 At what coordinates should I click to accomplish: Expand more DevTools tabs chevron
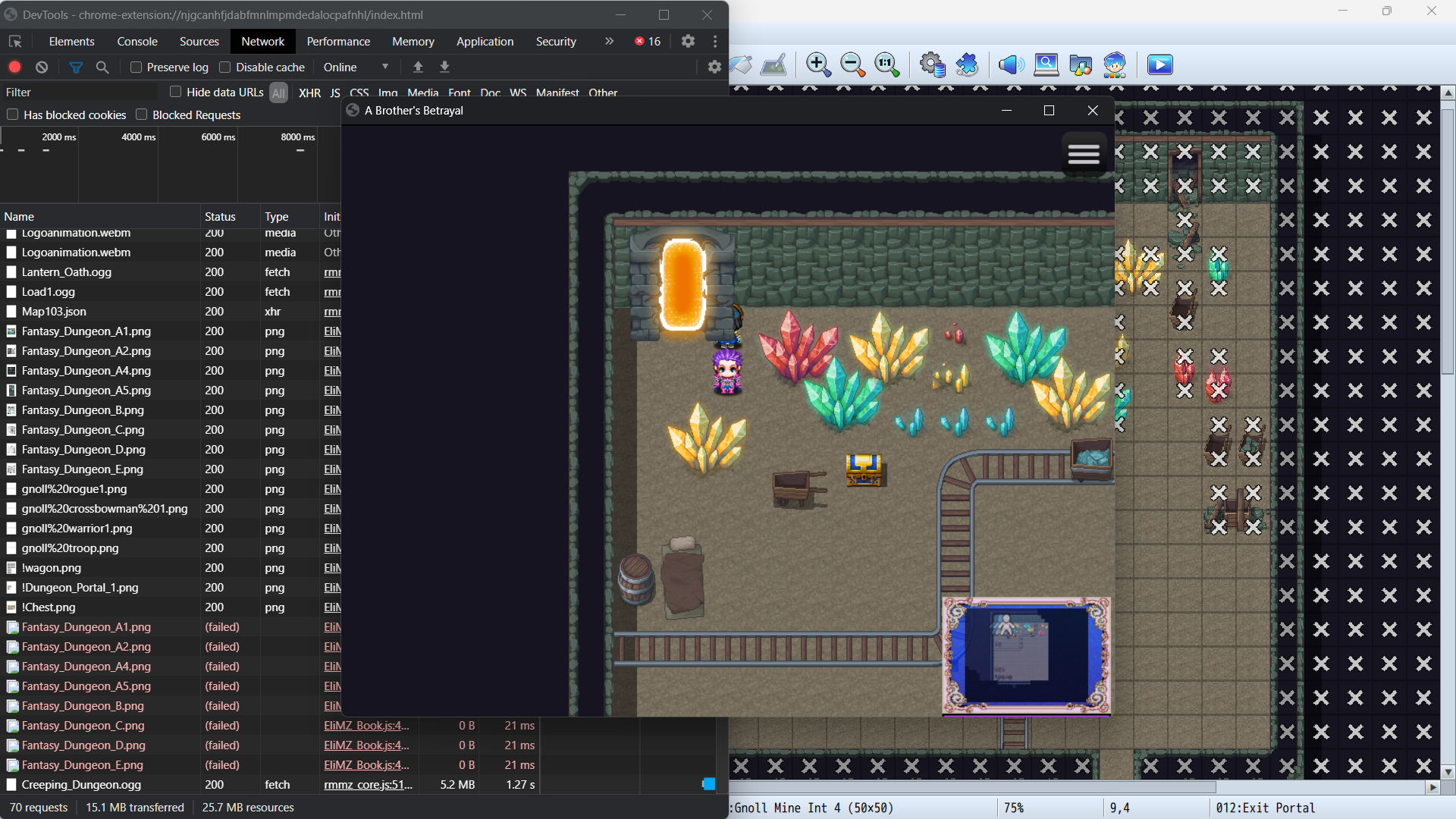[609, 41]
